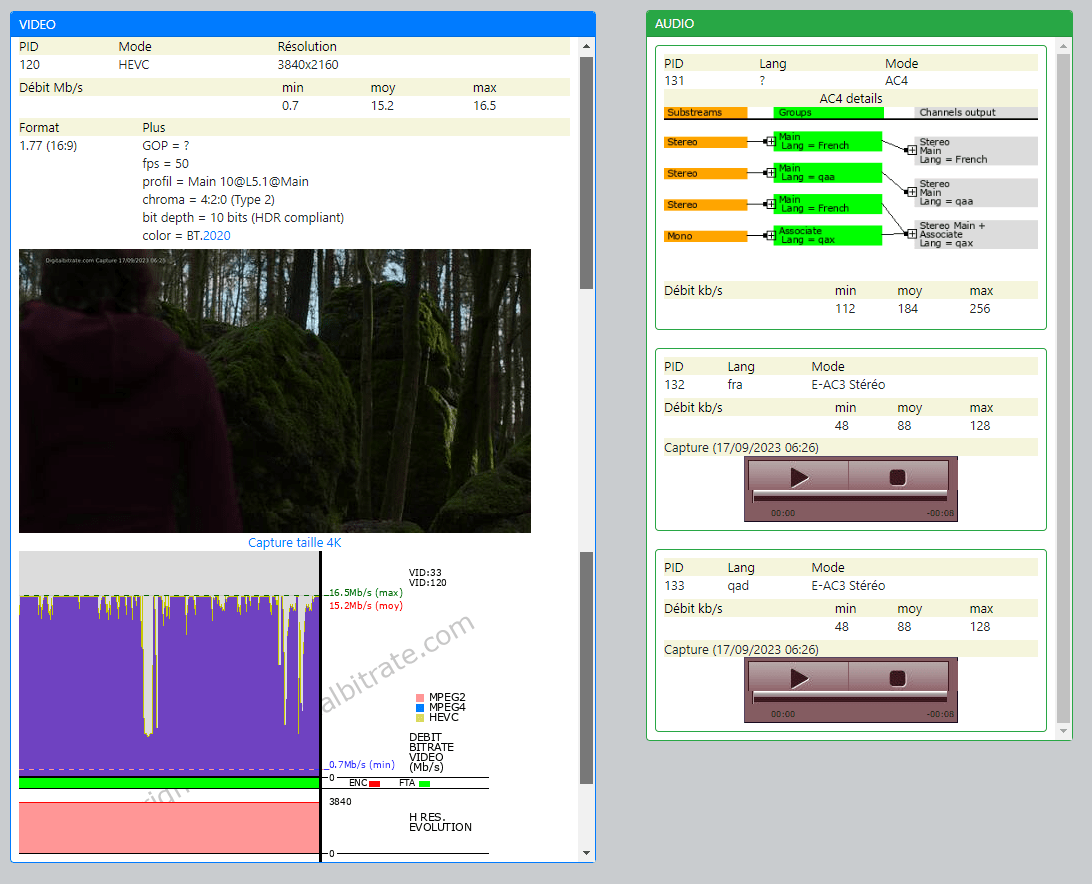Stop the PID 133 audio capture
Viewport: 1092px width, 884px height.
pyautogui.click(x=896, y=678)
